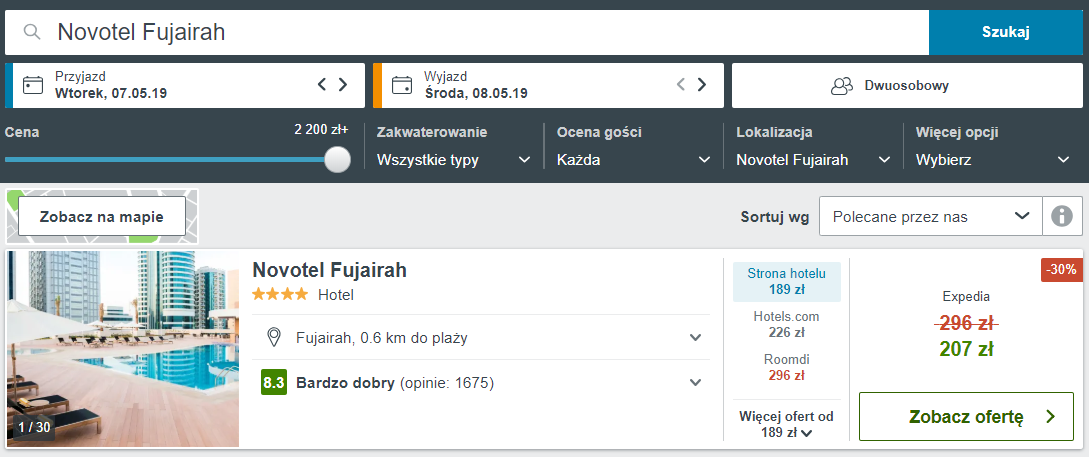Open the check-out calendar icon
The width and height of the screenshot is (1089, 457).
(x=402, y=85)
